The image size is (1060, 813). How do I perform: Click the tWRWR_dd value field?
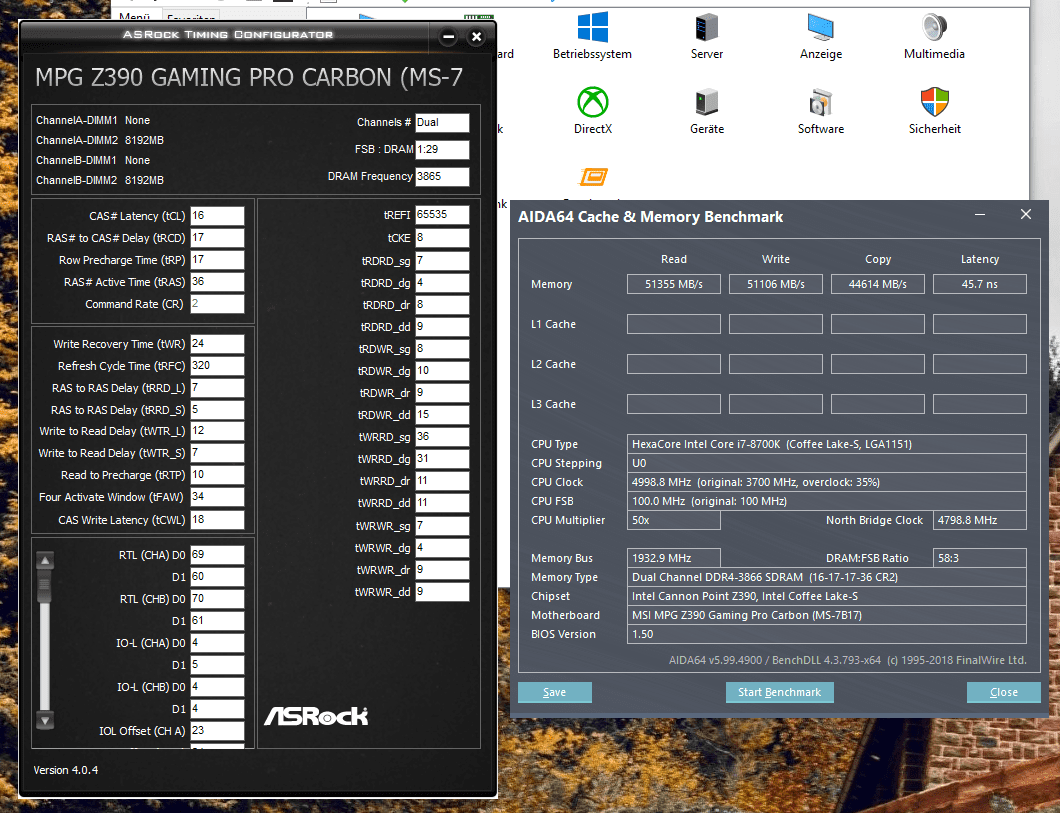coord(442,591)
